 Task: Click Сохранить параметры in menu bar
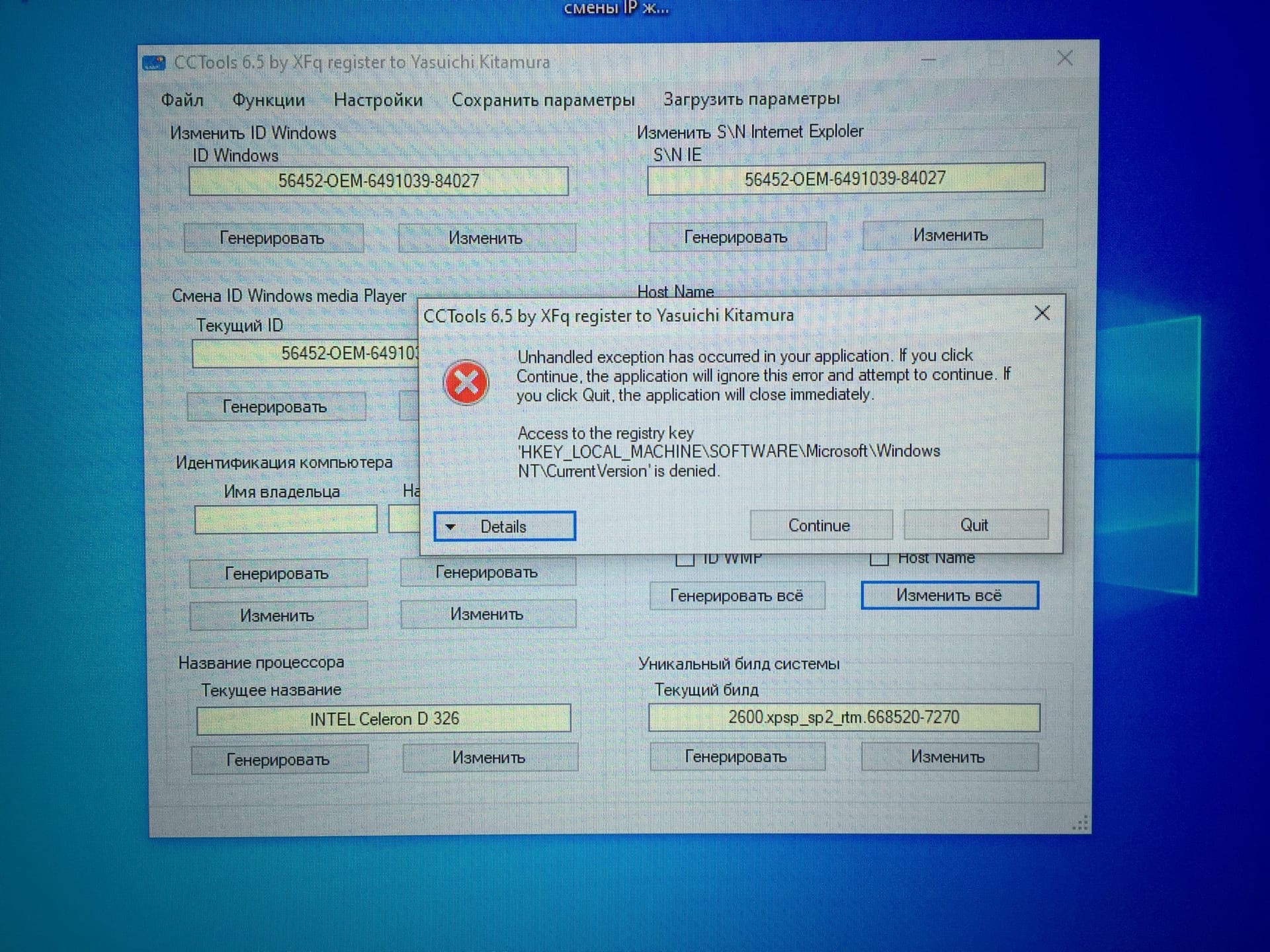coord(542,100)
